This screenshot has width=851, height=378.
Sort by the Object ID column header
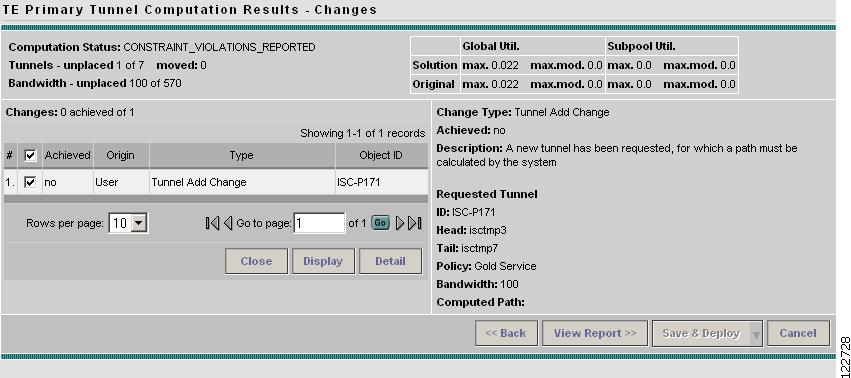[381, 155]
